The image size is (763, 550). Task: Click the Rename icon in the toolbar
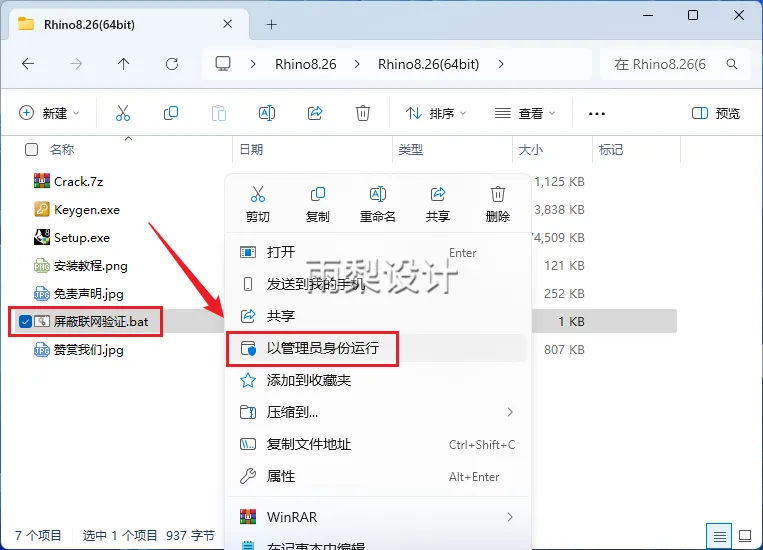(267, 113)
